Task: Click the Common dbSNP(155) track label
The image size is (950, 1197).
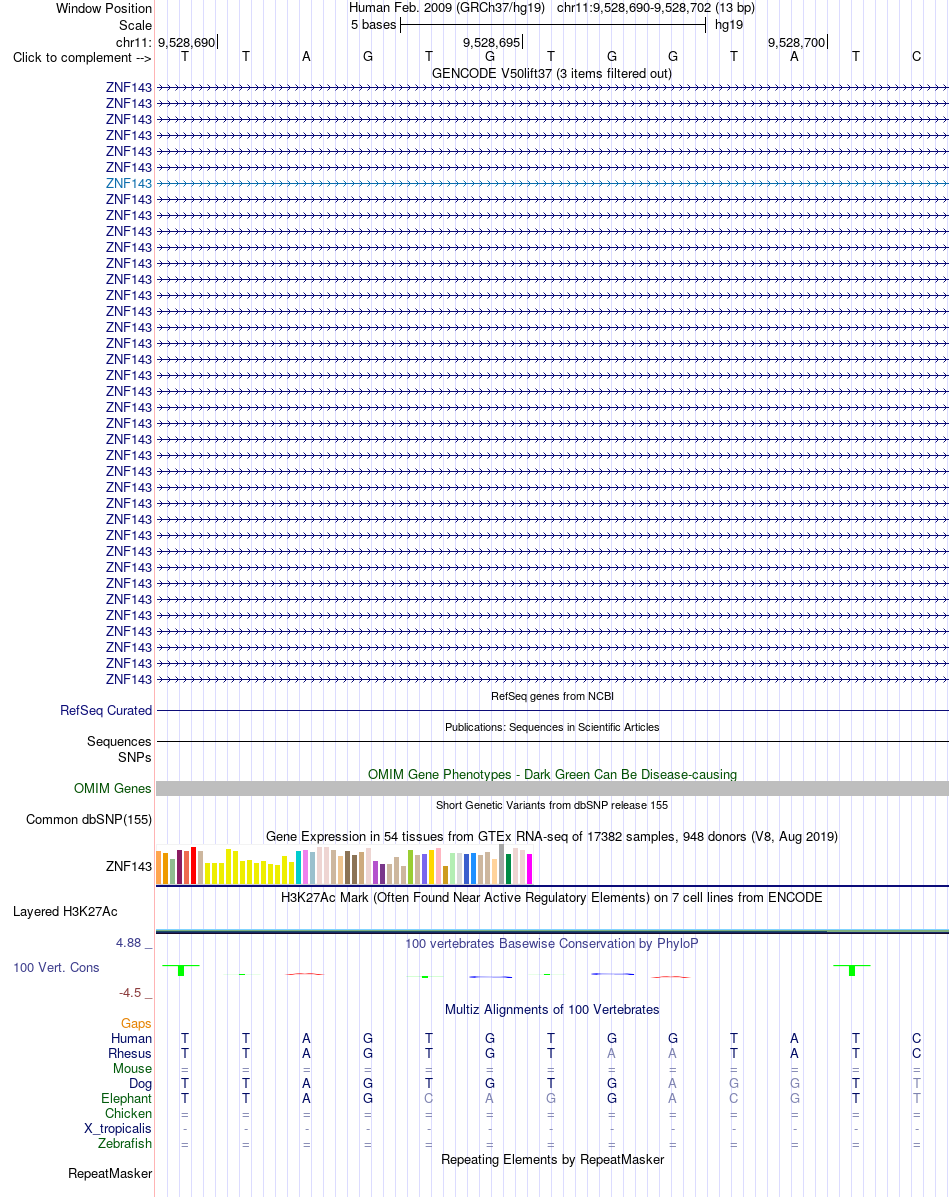Action: point(89,819)
